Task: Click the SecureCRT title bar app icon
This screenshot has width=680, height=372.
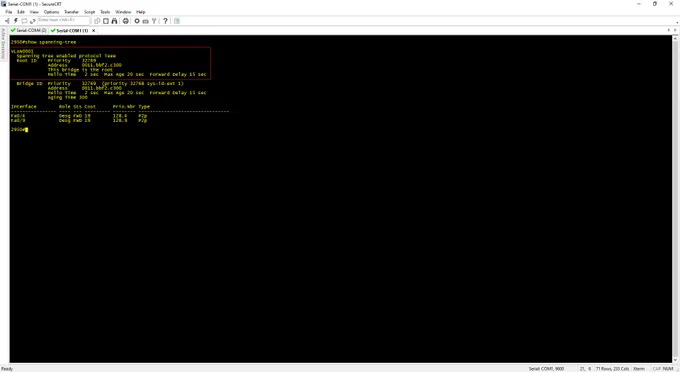Action: tap(3, 4)
